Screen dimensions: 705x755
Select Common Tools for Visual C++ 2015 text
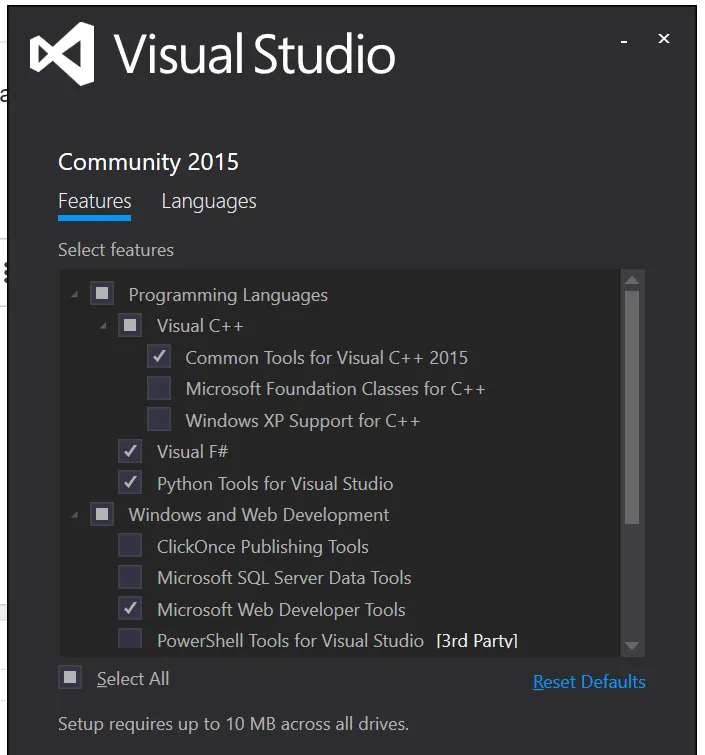[x=326, y=358]
